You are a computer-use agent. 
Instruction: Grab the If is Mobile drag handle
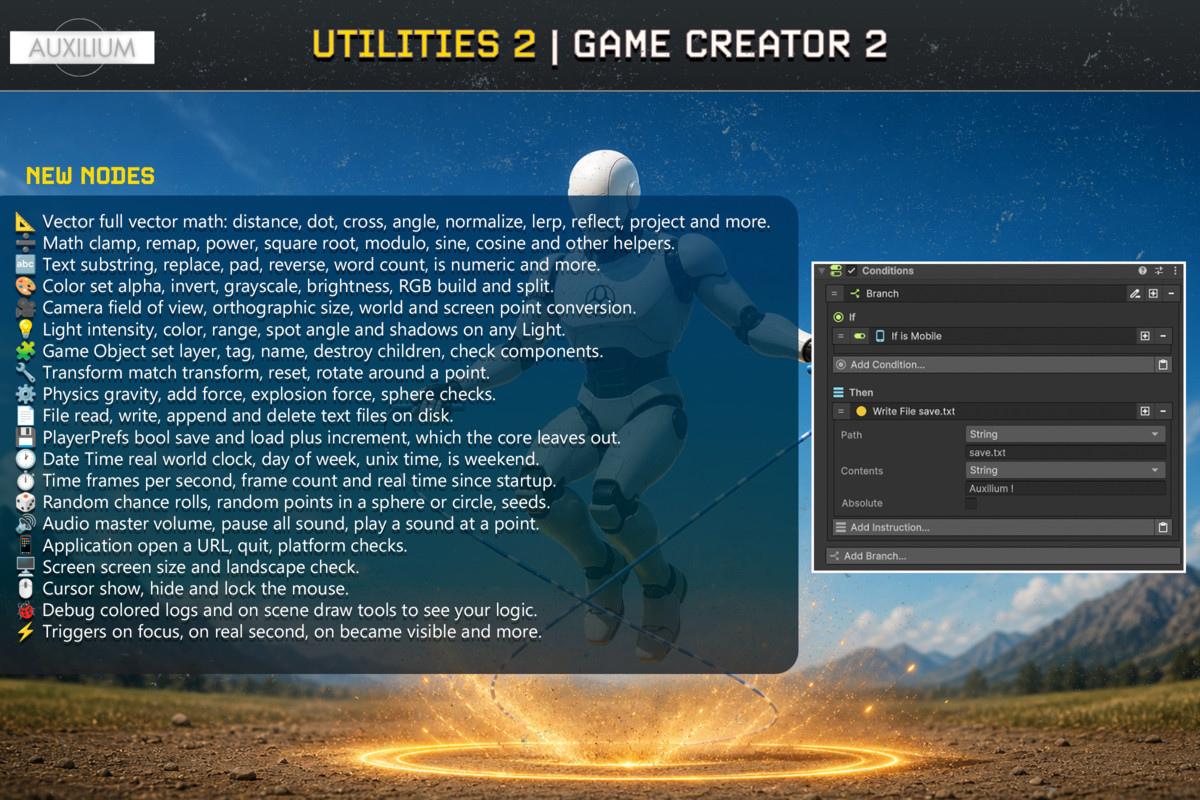pyautogui.click(x=841, y=336)
